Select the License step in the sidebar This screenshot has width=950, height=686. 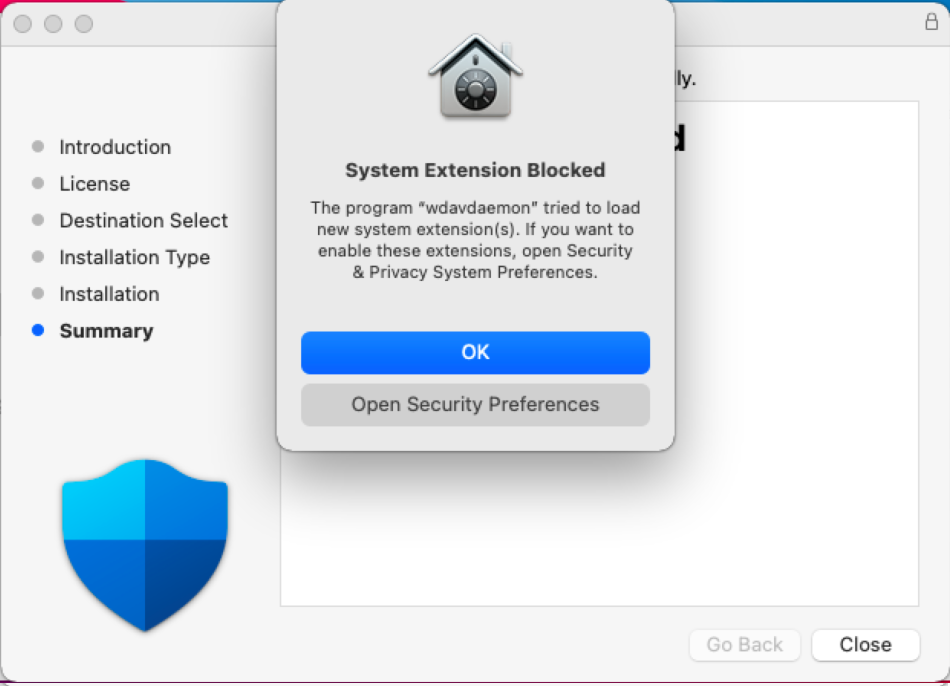coord(95,184)
